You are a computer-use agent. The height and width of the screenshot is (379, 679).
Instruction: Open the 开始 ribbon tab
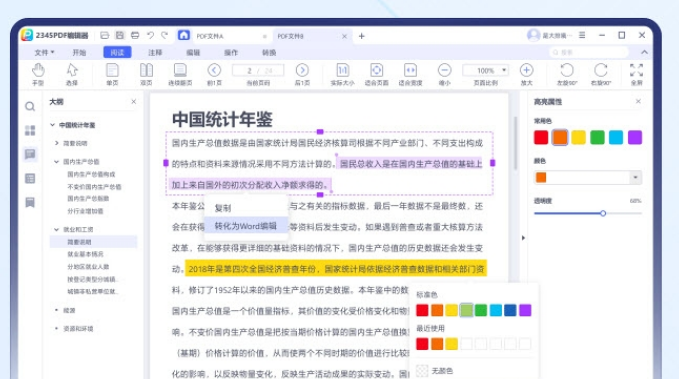click(x=79, y=52)
